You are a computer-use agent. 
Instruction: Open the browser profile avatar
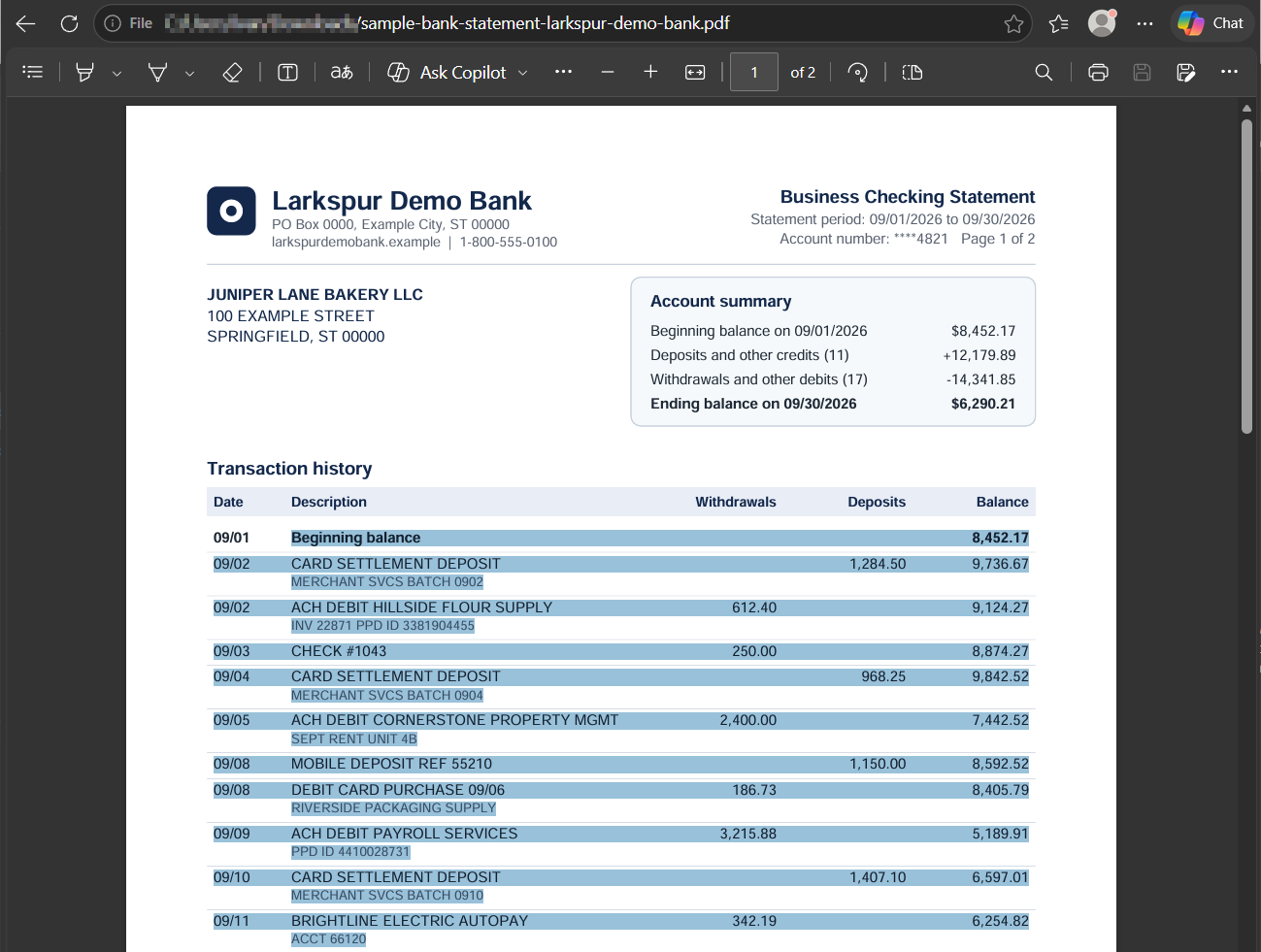[x=1102, y=23]
